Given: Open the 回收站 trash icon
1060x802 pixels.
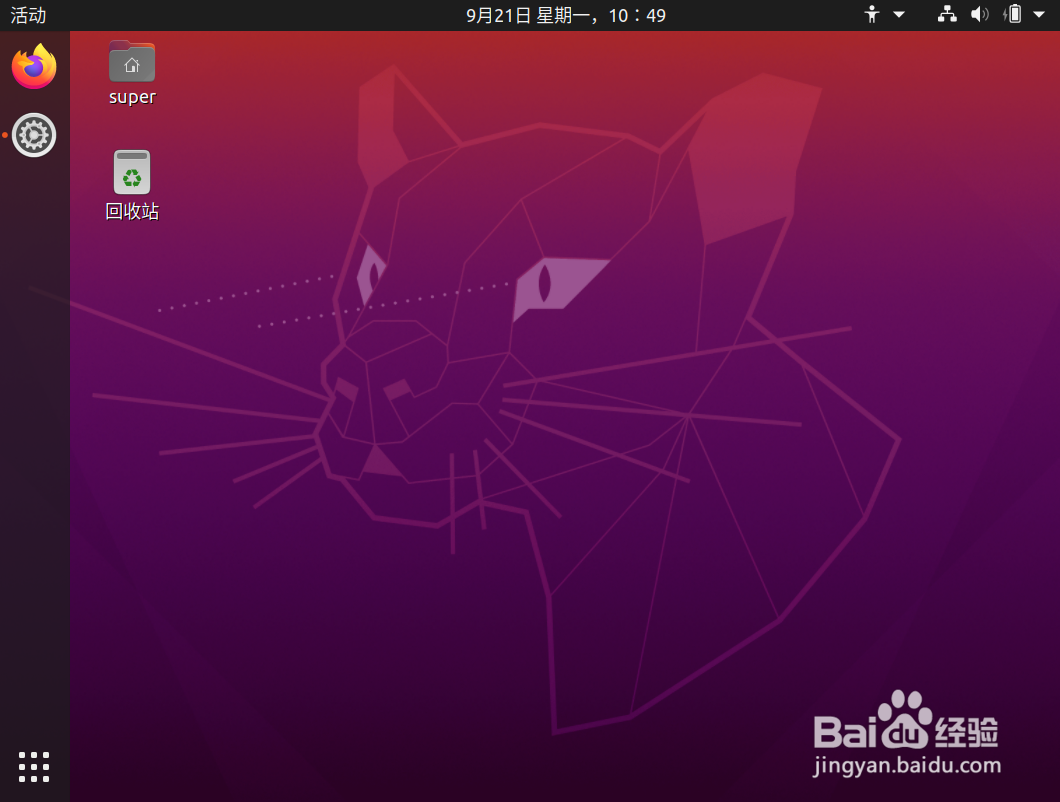Looking at the screenshot, I should point(132,172).
